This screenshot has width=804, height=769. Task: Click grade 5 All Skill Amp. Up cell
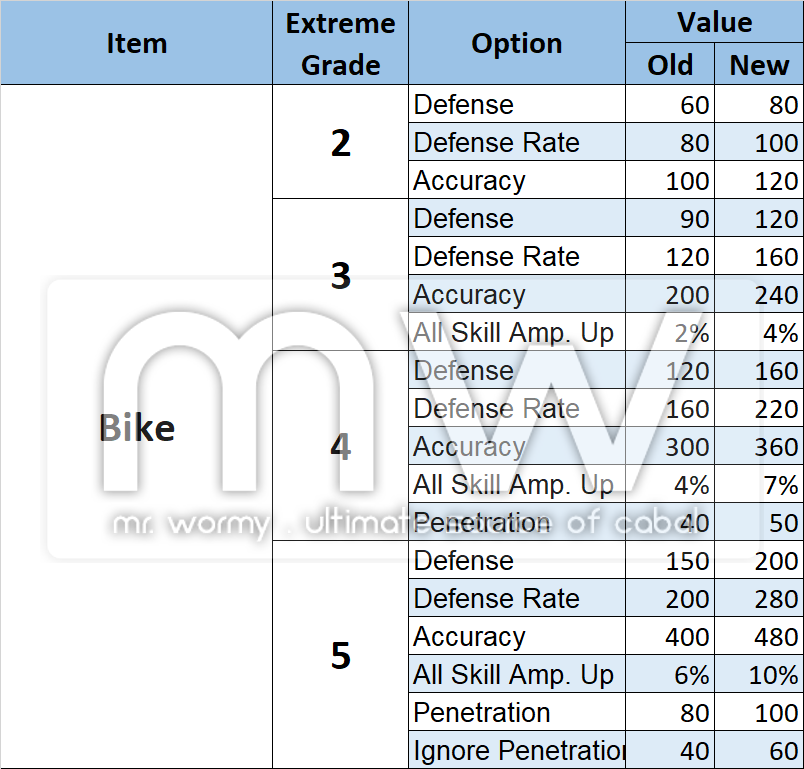516,675
